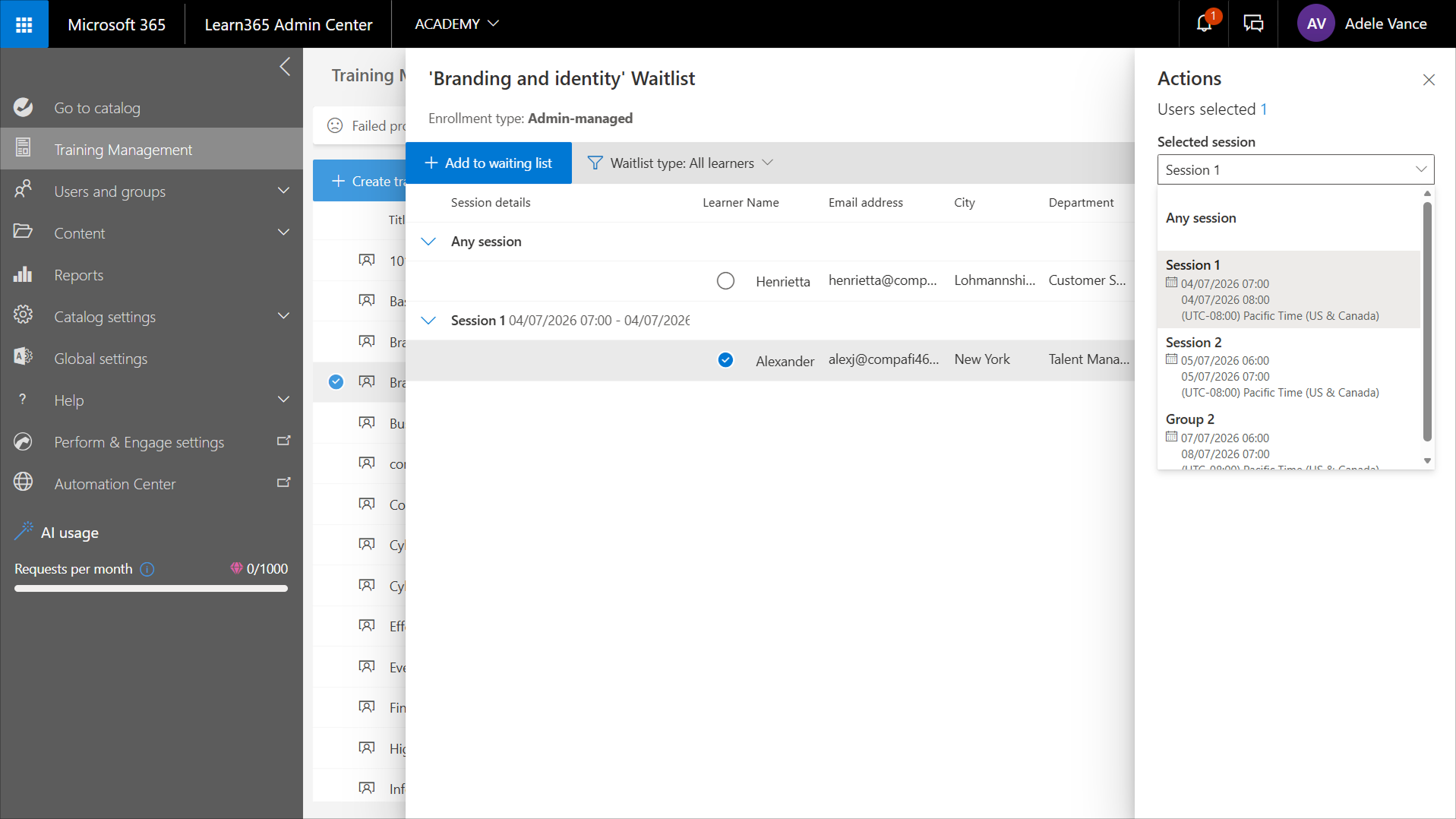Close the Actions panel
This screenshot has height=819, width=1456.
pos(1429,80)
